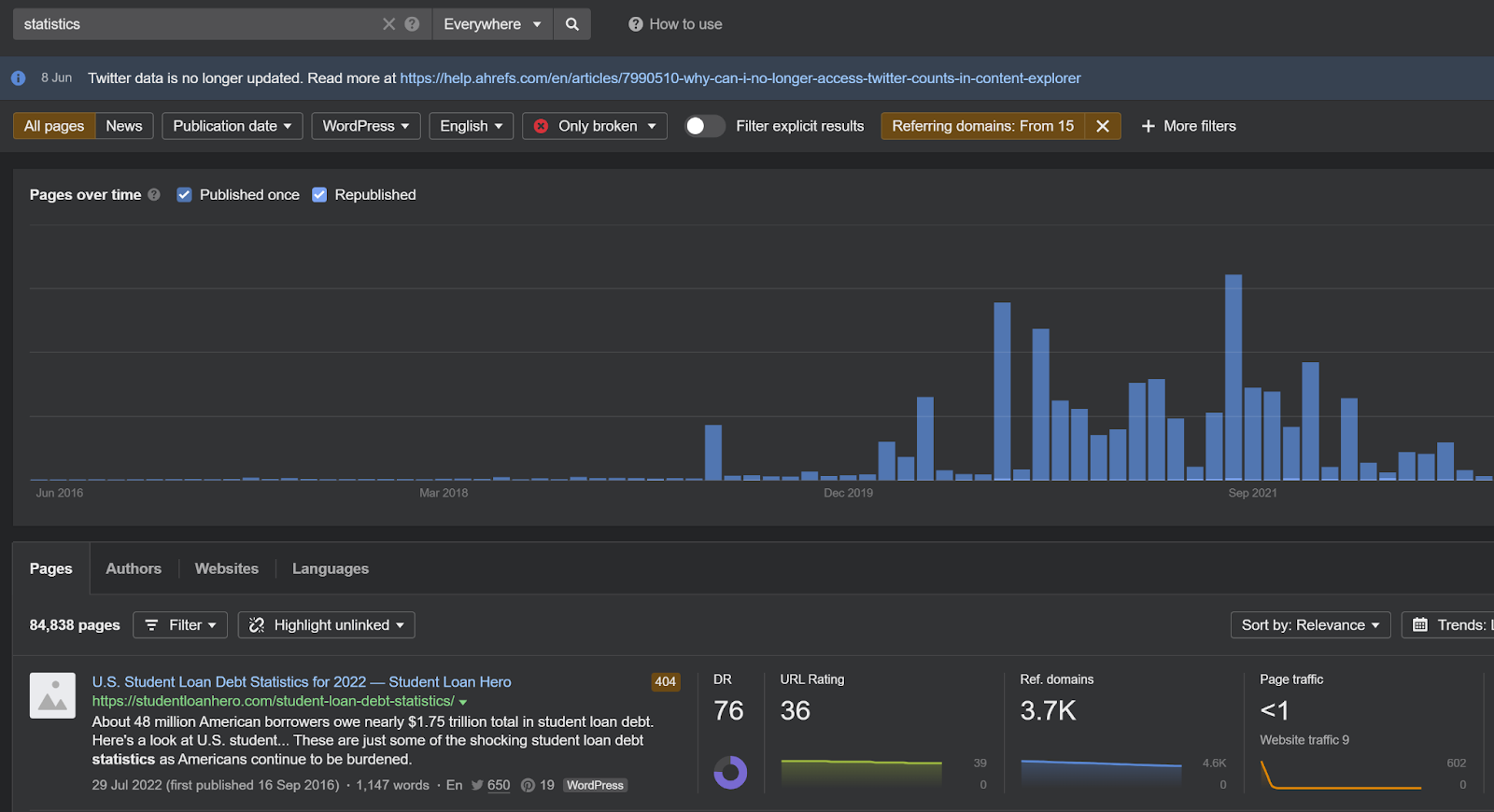
Task: Open the English language dropdown
Action: [x=472, y=126]
